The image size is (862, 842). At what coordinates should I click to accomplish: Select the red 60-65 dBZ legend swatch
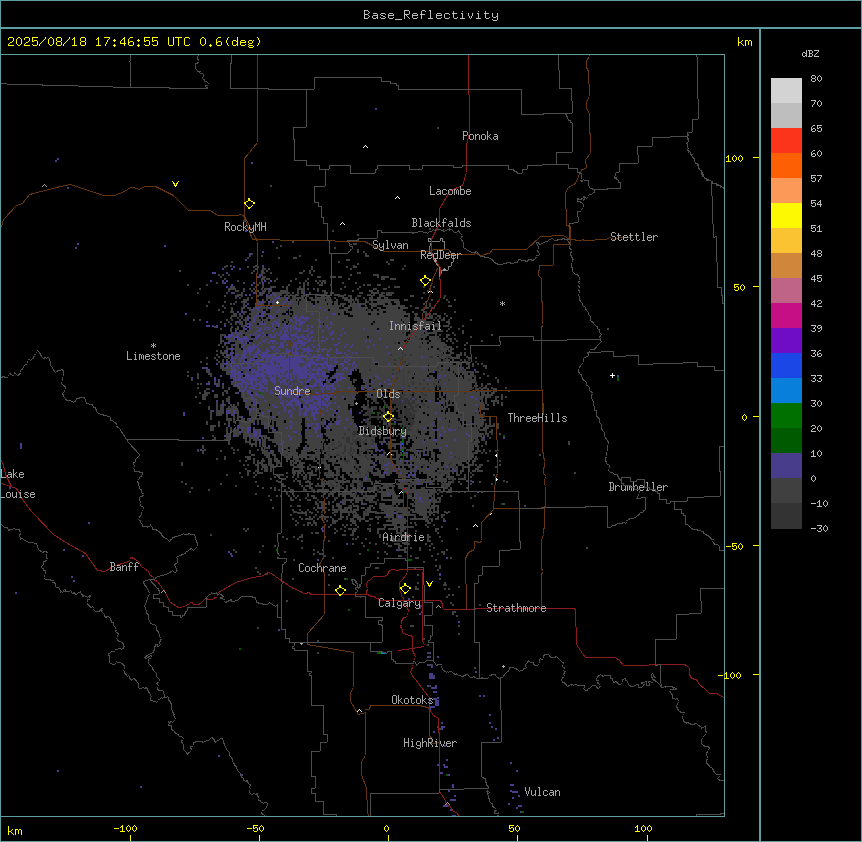(x=786, y=141)
